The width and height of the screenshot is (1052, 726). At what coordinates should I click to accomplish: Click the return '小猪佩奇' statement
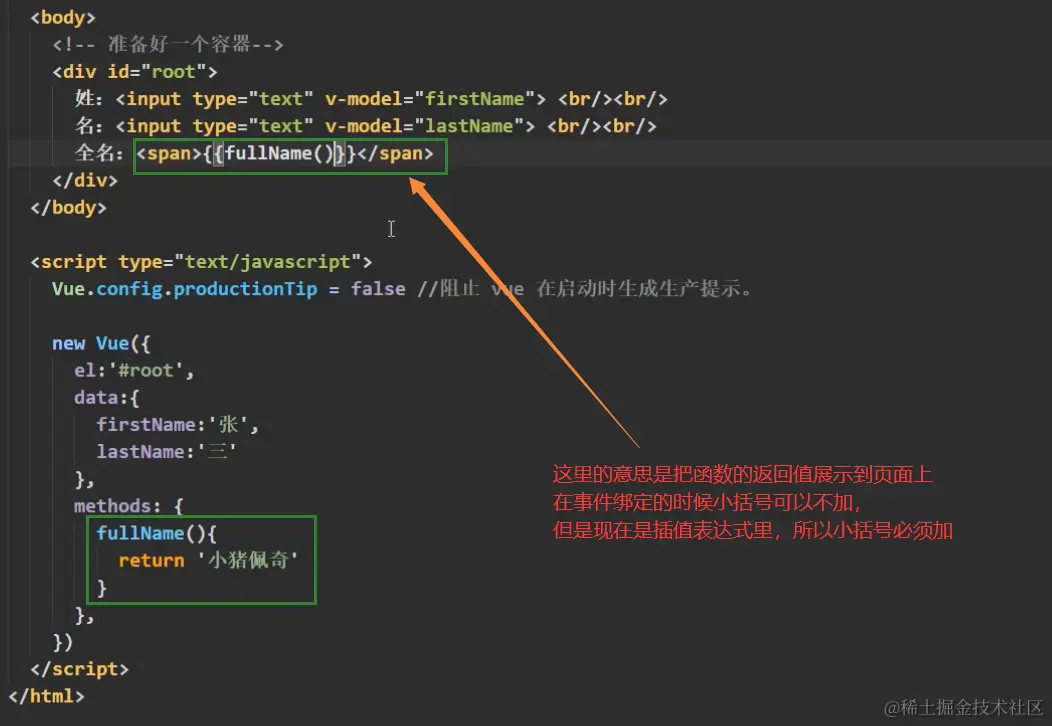(209, 560)
